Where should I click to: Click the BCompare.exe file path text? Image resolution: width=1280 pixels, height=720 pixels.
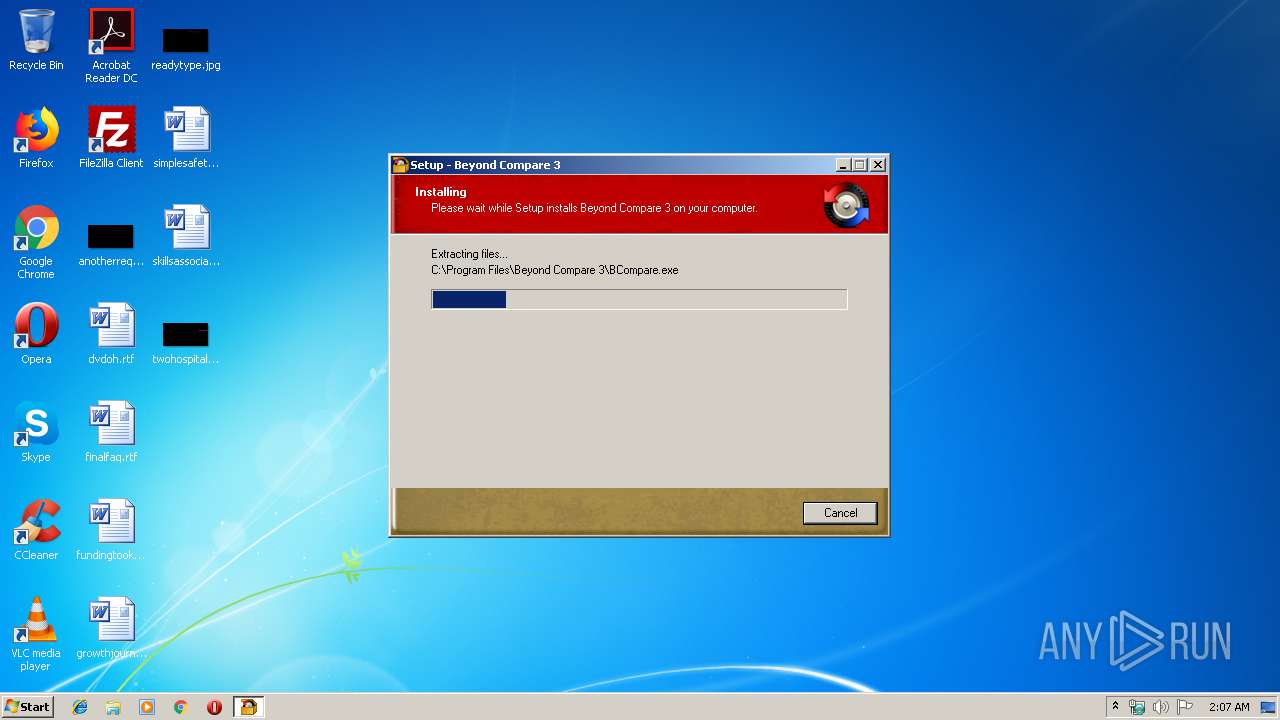[x=555, y=270]
